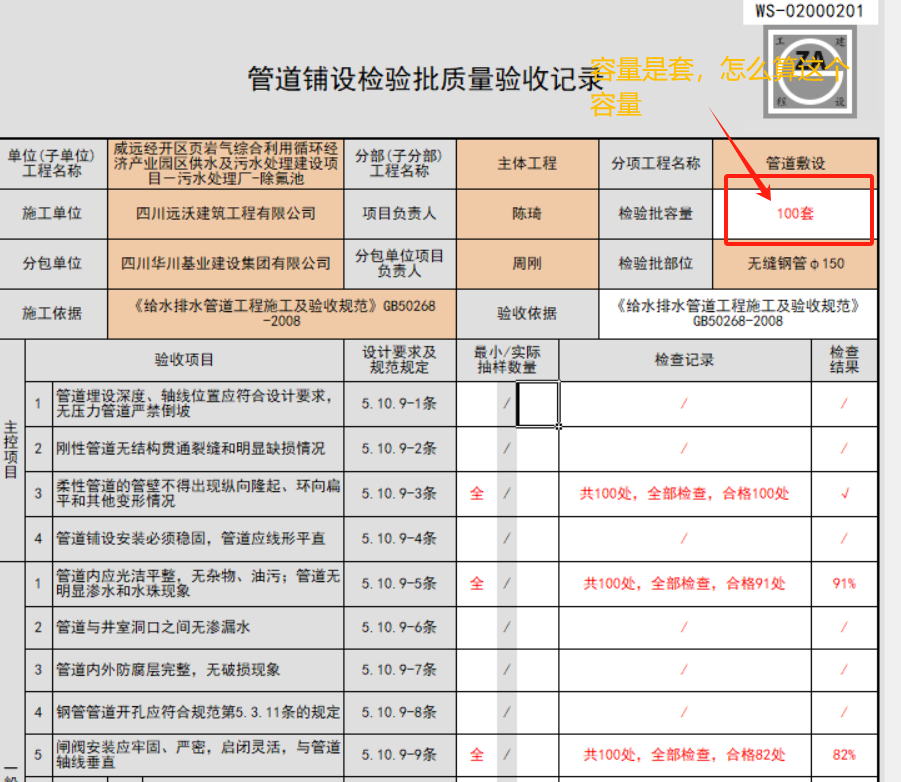Image resolution: width=901 pixels, height=782 pixels.
Task: Select the 5.10.9-7条 cell
Action: click(x=399, y=670)
